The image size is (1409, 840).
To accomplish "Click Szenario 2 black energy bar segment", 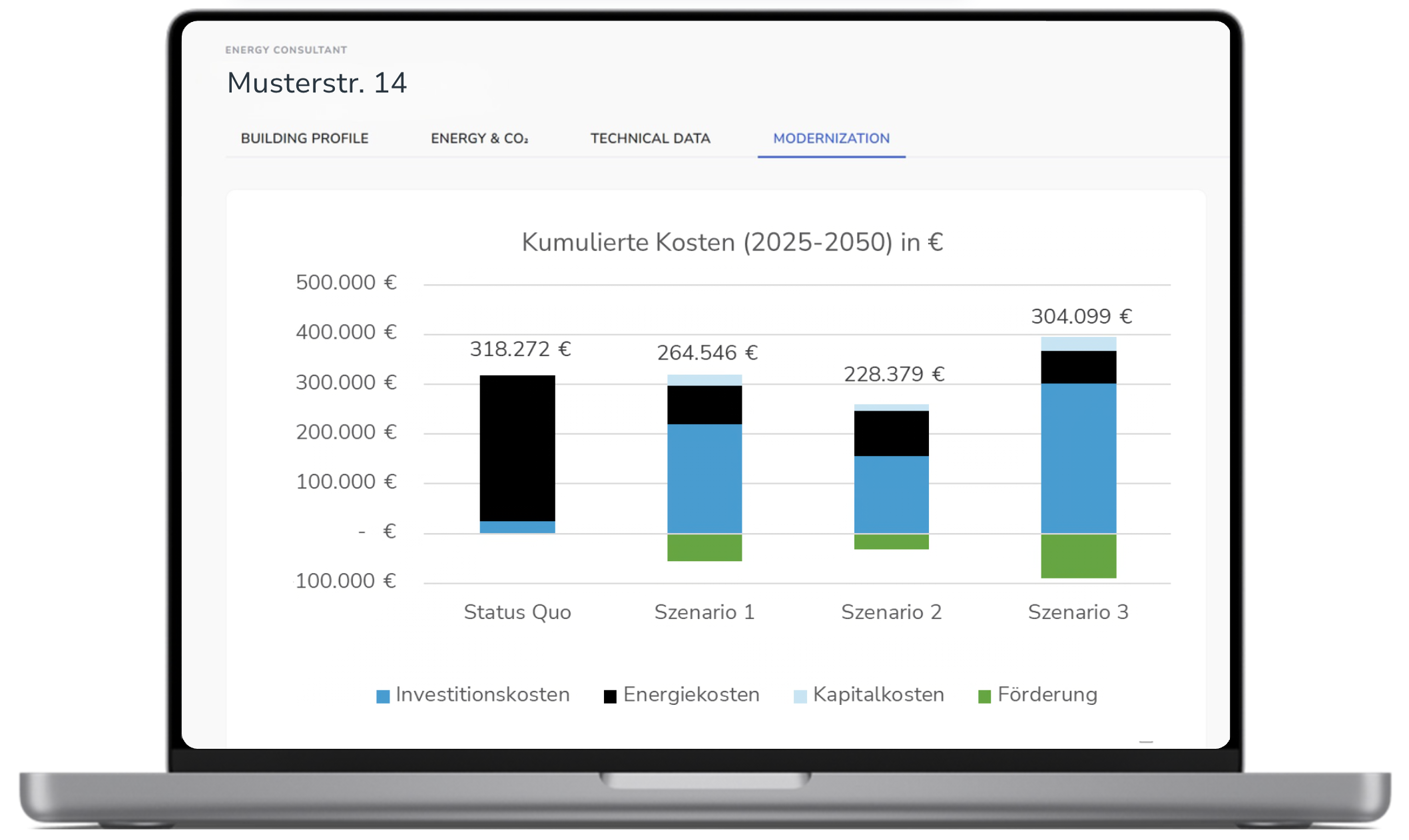I will (891, 433).
